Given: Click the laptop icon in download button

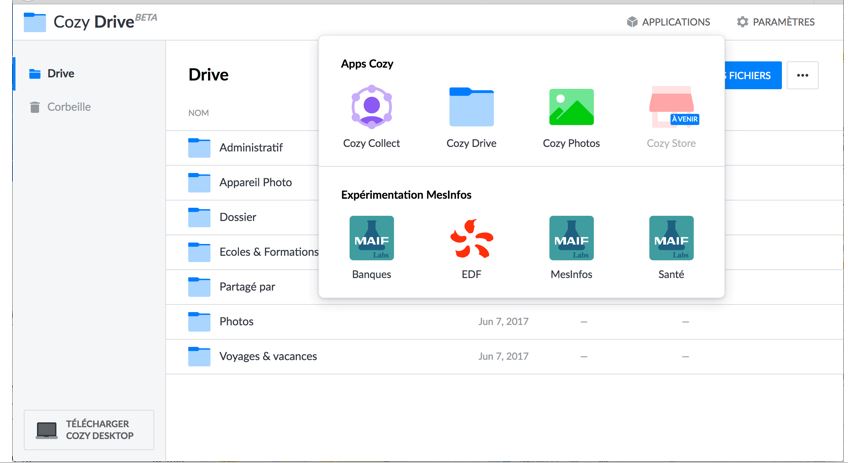Looking at the screenshot, I should 47,430.
